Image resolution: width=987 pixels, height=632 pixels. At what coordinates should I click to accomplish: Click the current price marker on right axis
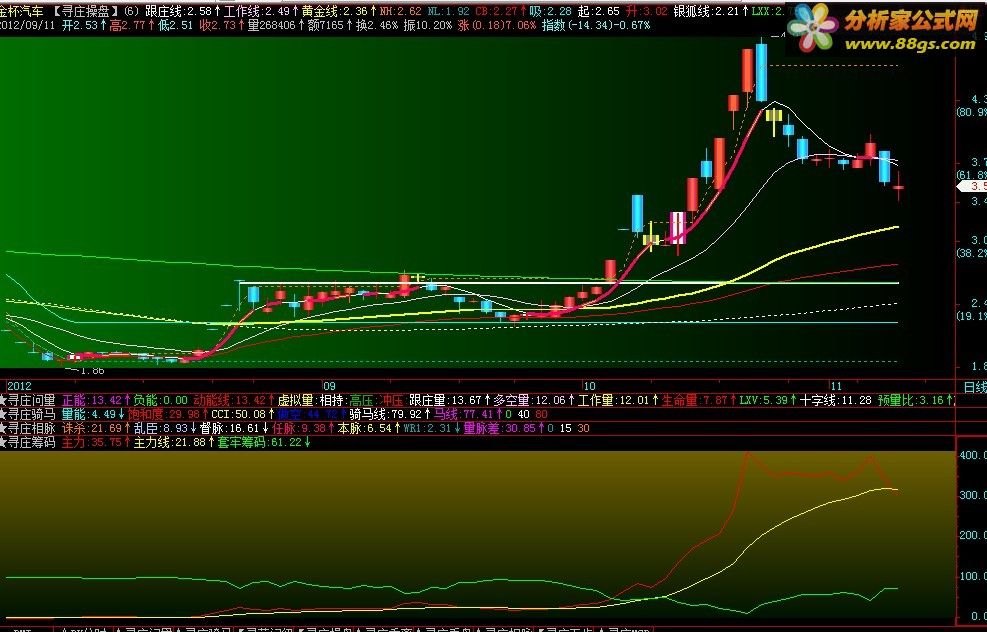972,186
